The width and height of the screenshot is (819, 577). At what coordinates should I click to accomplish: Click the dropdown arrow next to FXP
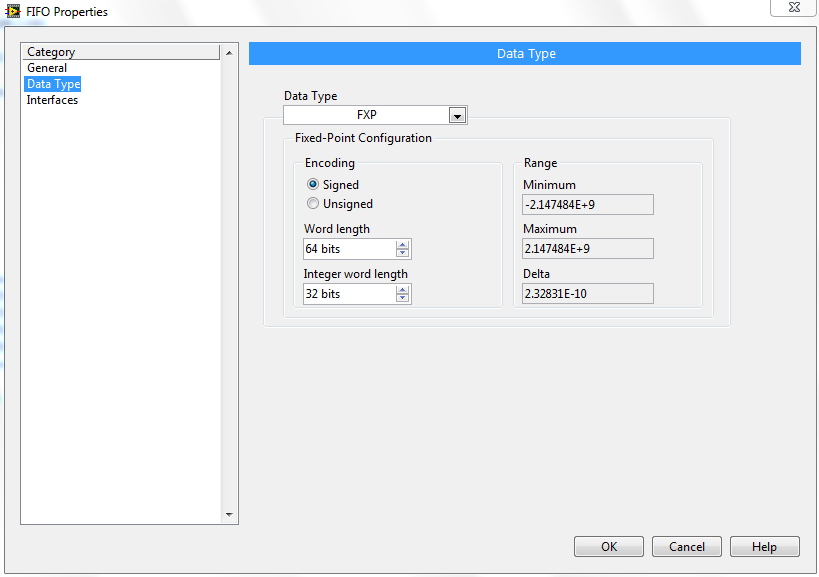458,116
